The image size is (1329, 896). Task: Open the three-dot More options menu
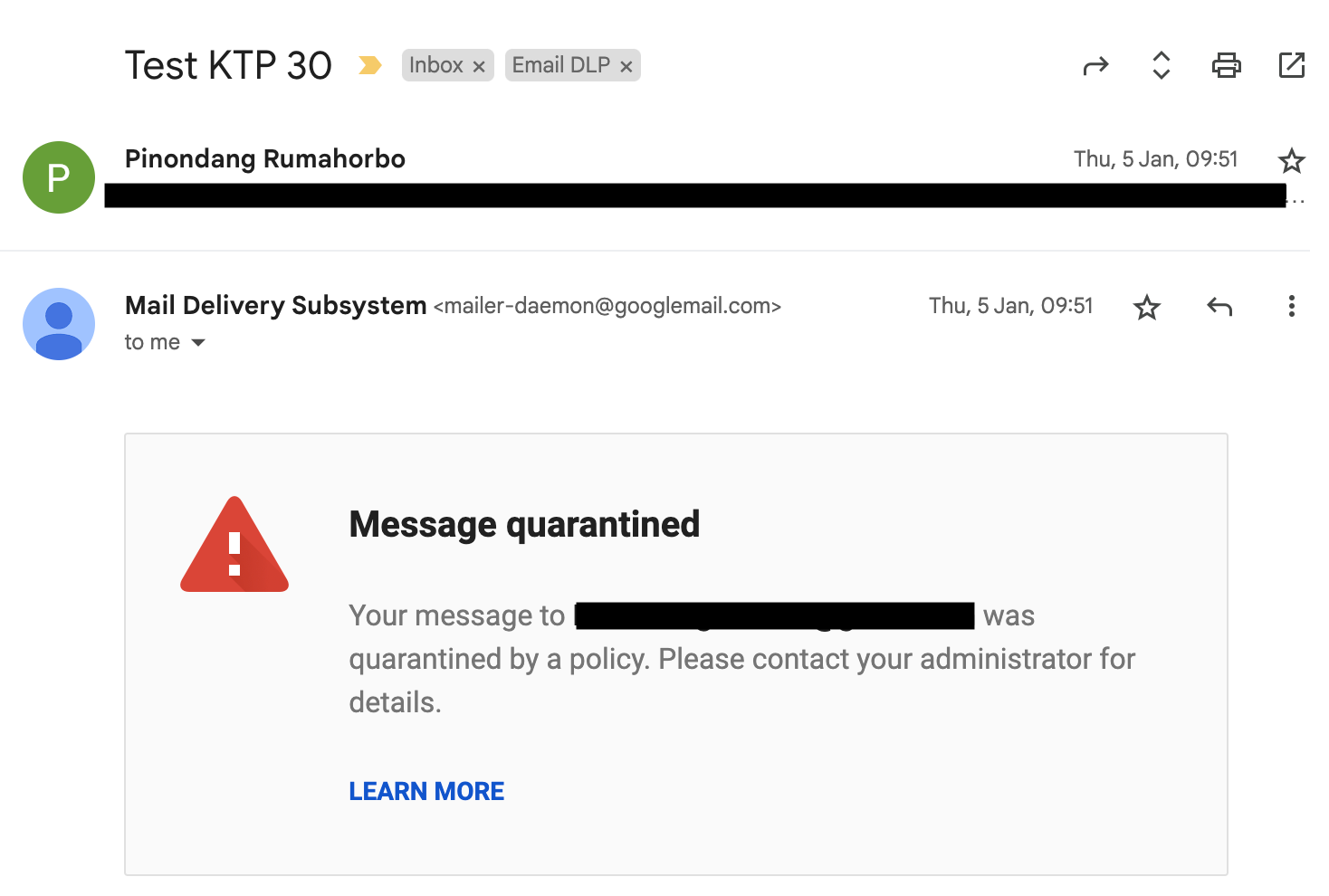point(1292,307)
